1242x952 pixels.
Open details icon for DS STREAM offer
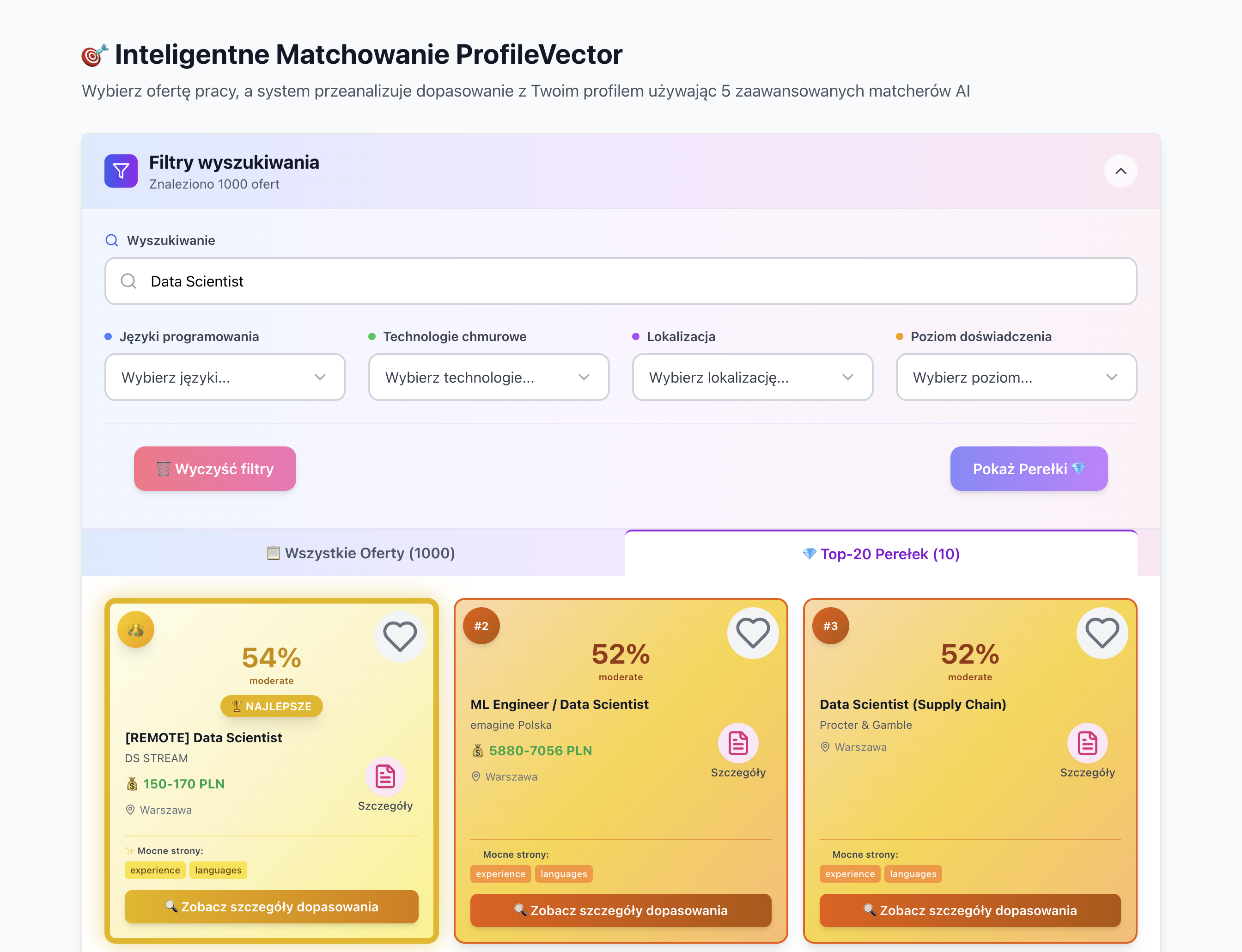pyautogui.click(x=385, y=776)
